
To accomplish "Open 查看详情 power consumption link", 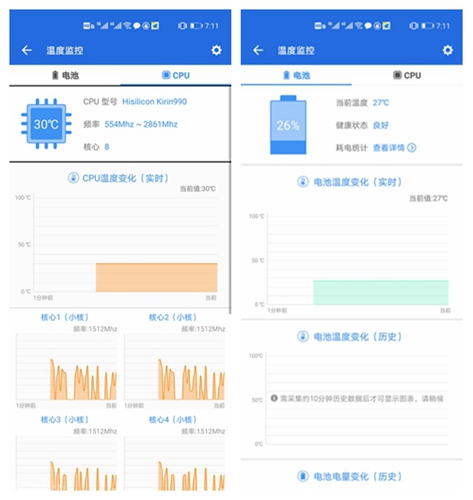I will tap(388, 148).
